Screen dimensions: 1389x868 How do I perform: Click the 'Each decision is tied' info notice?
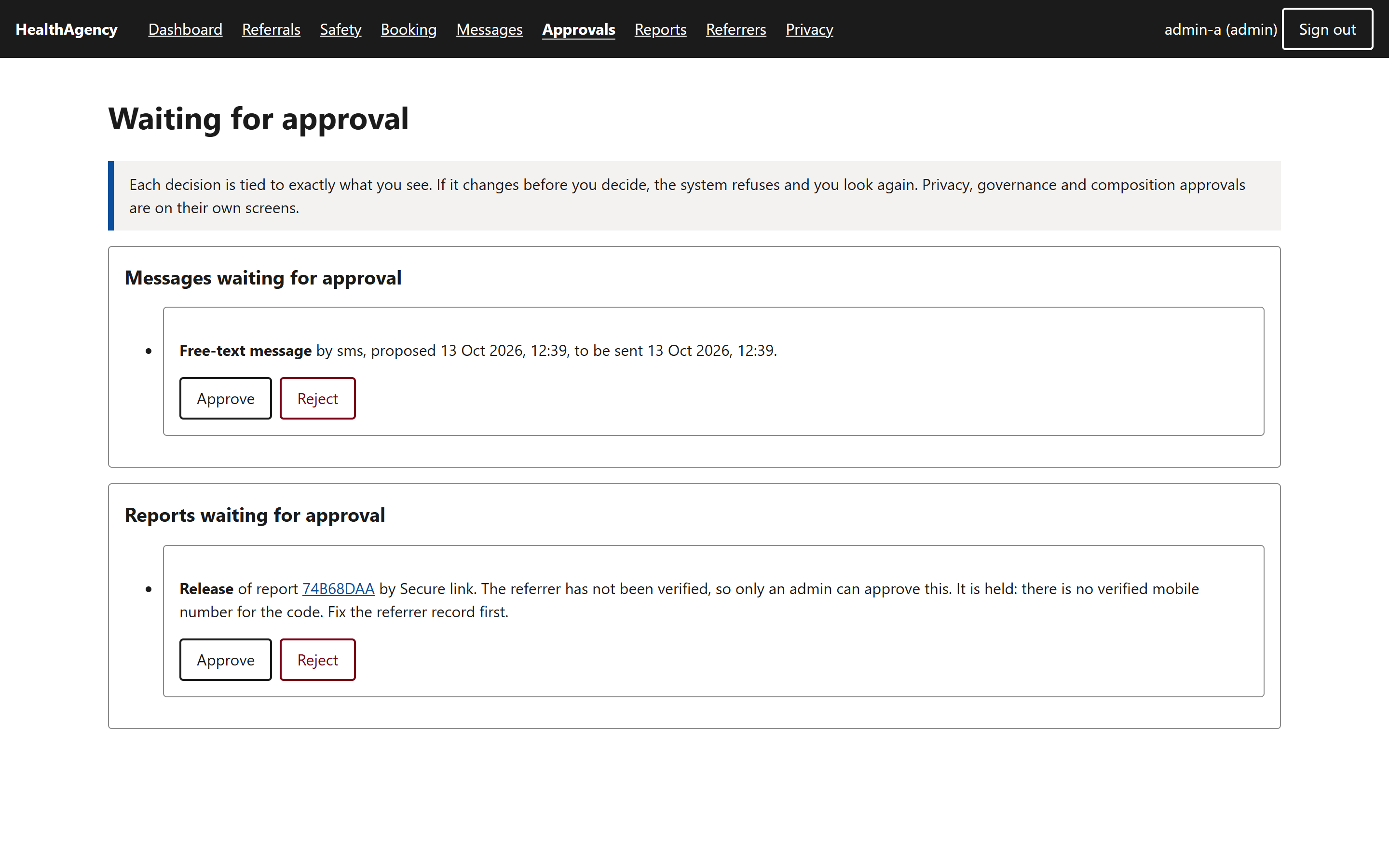click(694, 196)
